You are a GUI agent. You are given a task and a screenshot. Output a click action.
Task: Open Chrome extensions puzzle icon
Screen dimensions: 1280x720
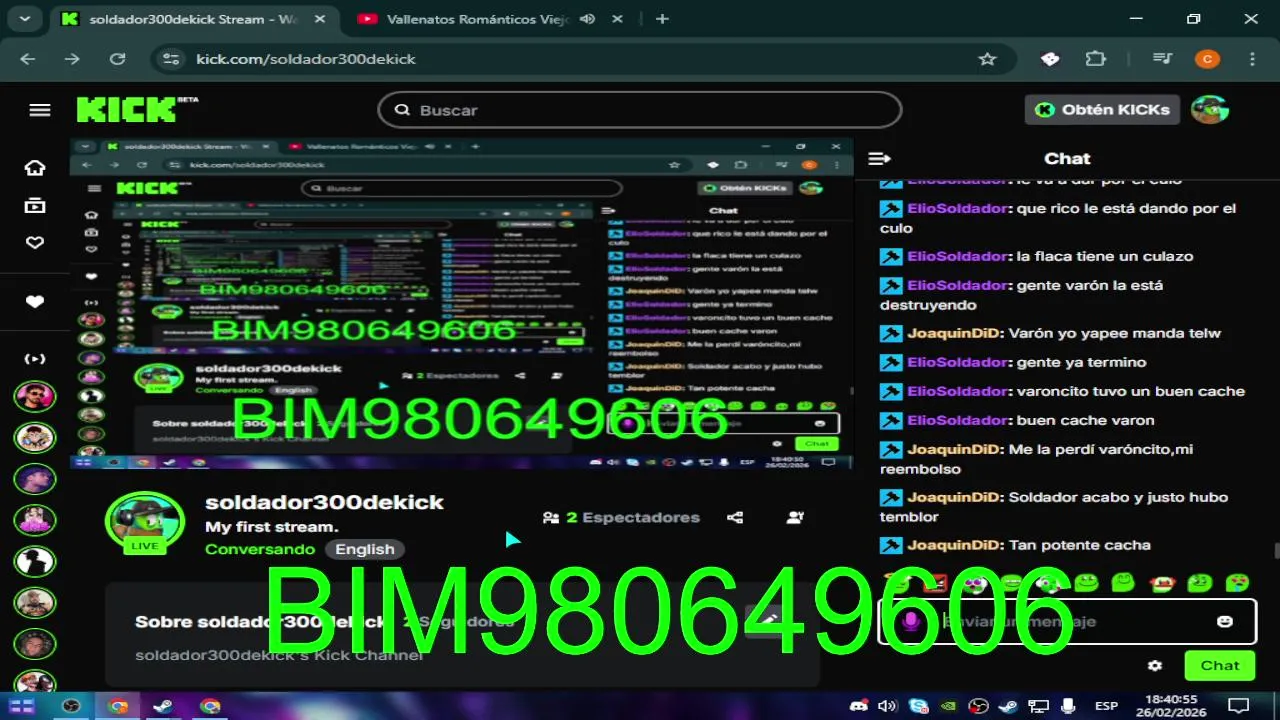click(1096, 59)
